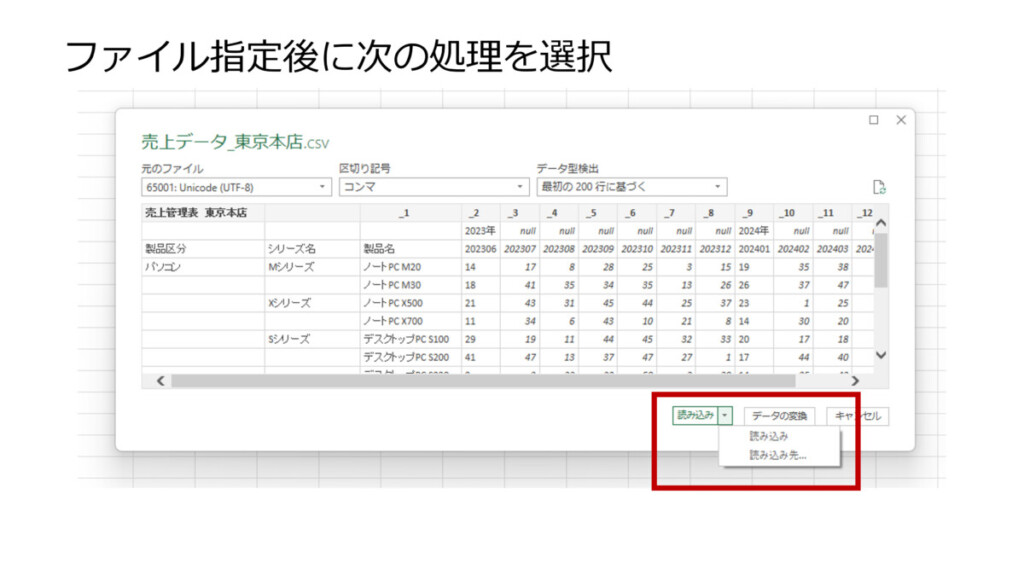Click the arrow next to the 読み込み button

727,416
